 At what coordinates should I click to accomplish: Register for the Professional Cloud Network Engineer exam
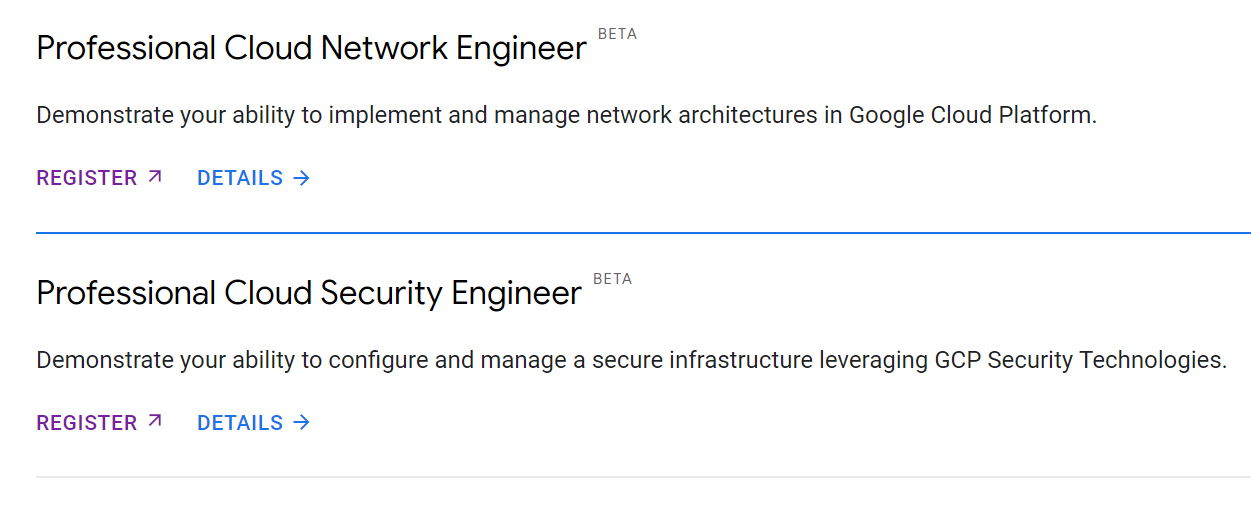coord(87,178)
